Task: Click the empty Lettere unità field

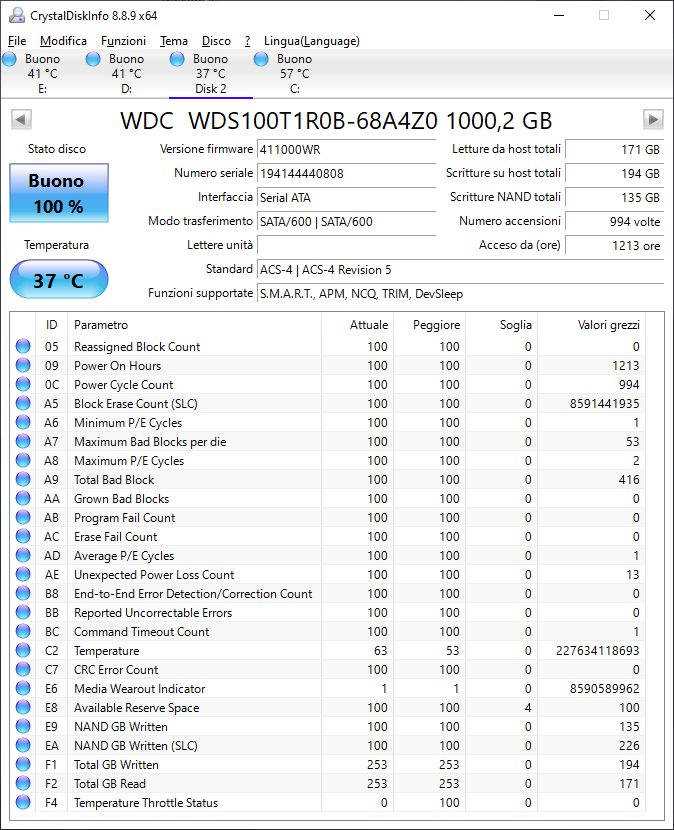Action: coord(346,246)
